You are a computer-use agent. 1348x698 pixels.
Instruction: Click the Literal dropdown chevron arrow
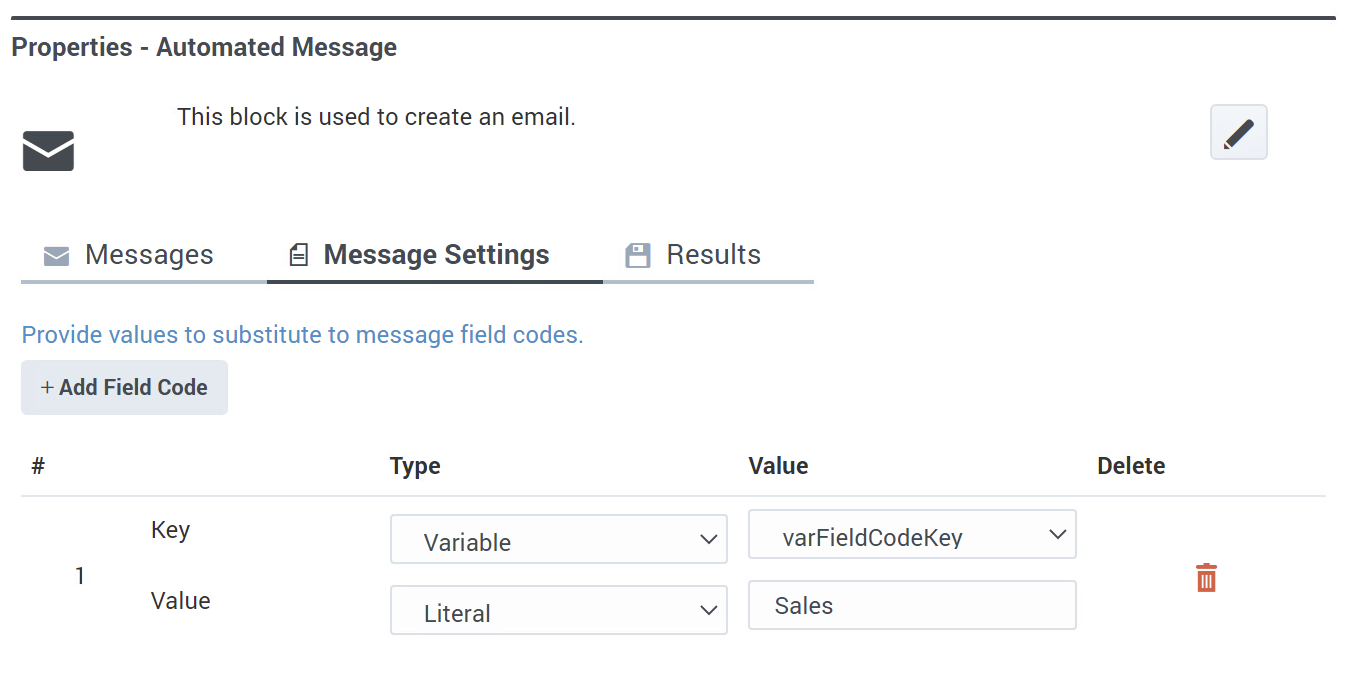(x=708, y=611)
